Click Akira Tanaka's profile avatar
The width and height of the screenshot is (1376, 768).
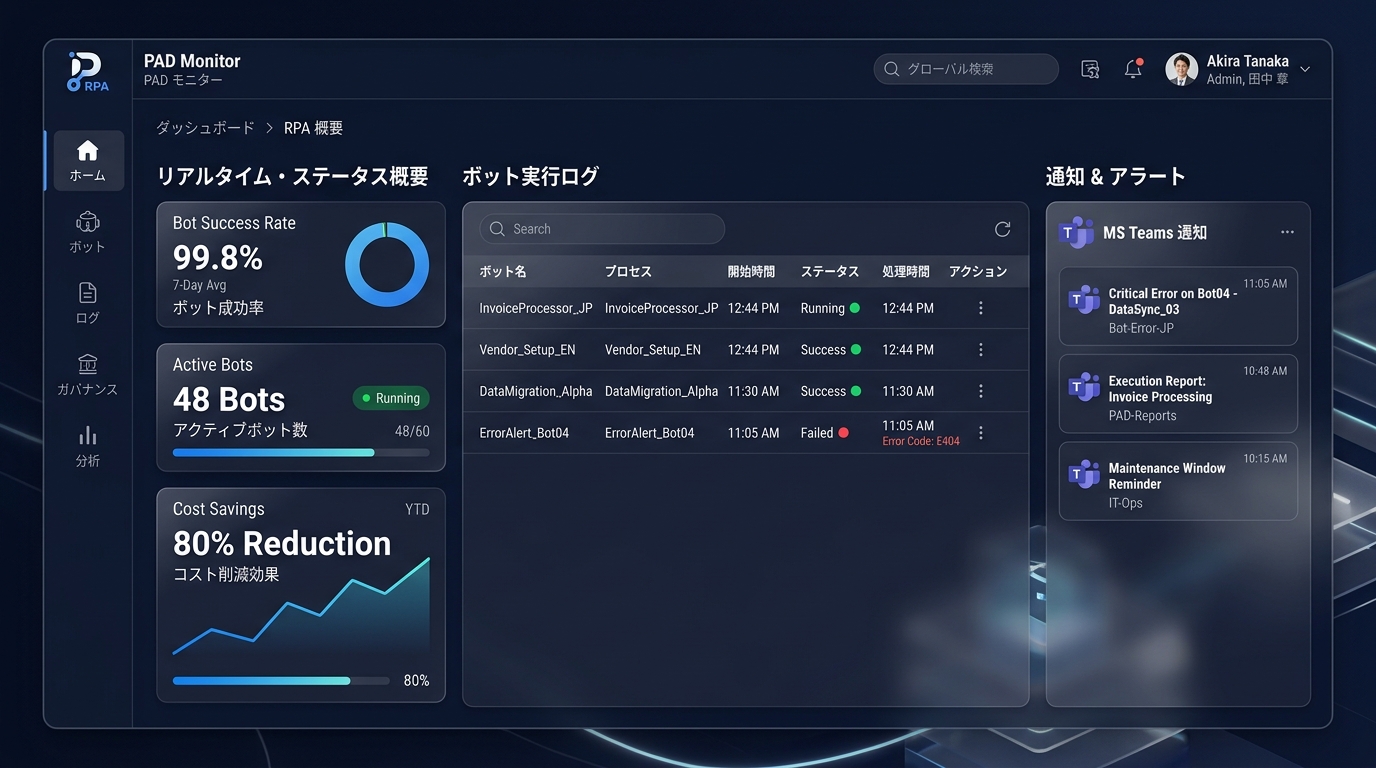[1181, 69]
